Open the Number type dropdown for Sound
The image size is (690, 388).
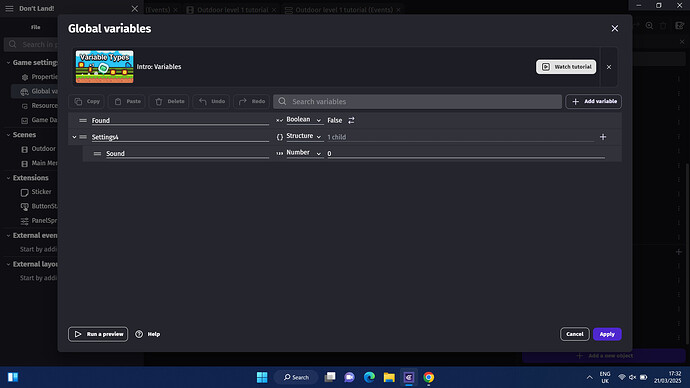[x=304, y=153]
